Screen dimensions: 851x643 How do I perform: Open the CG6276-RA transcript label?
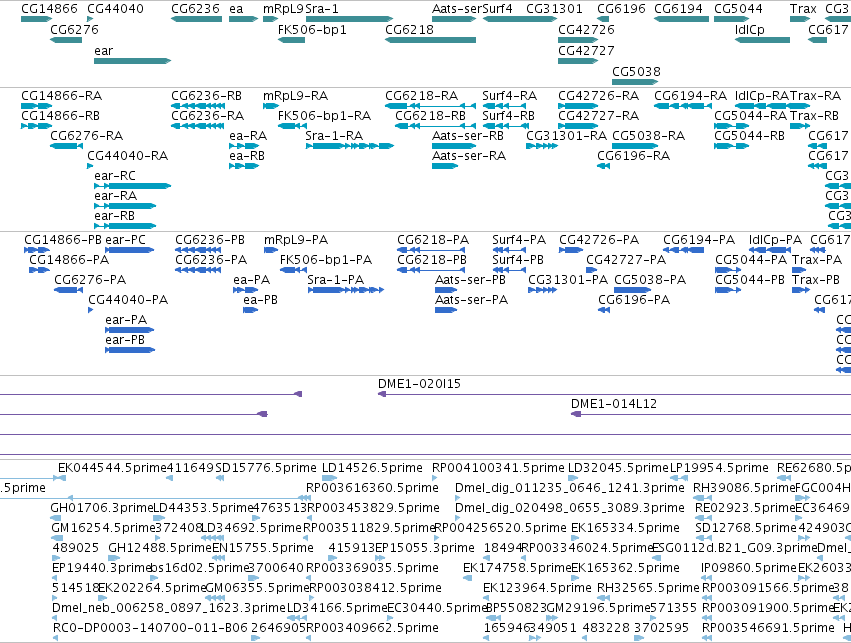coord(86,136)
